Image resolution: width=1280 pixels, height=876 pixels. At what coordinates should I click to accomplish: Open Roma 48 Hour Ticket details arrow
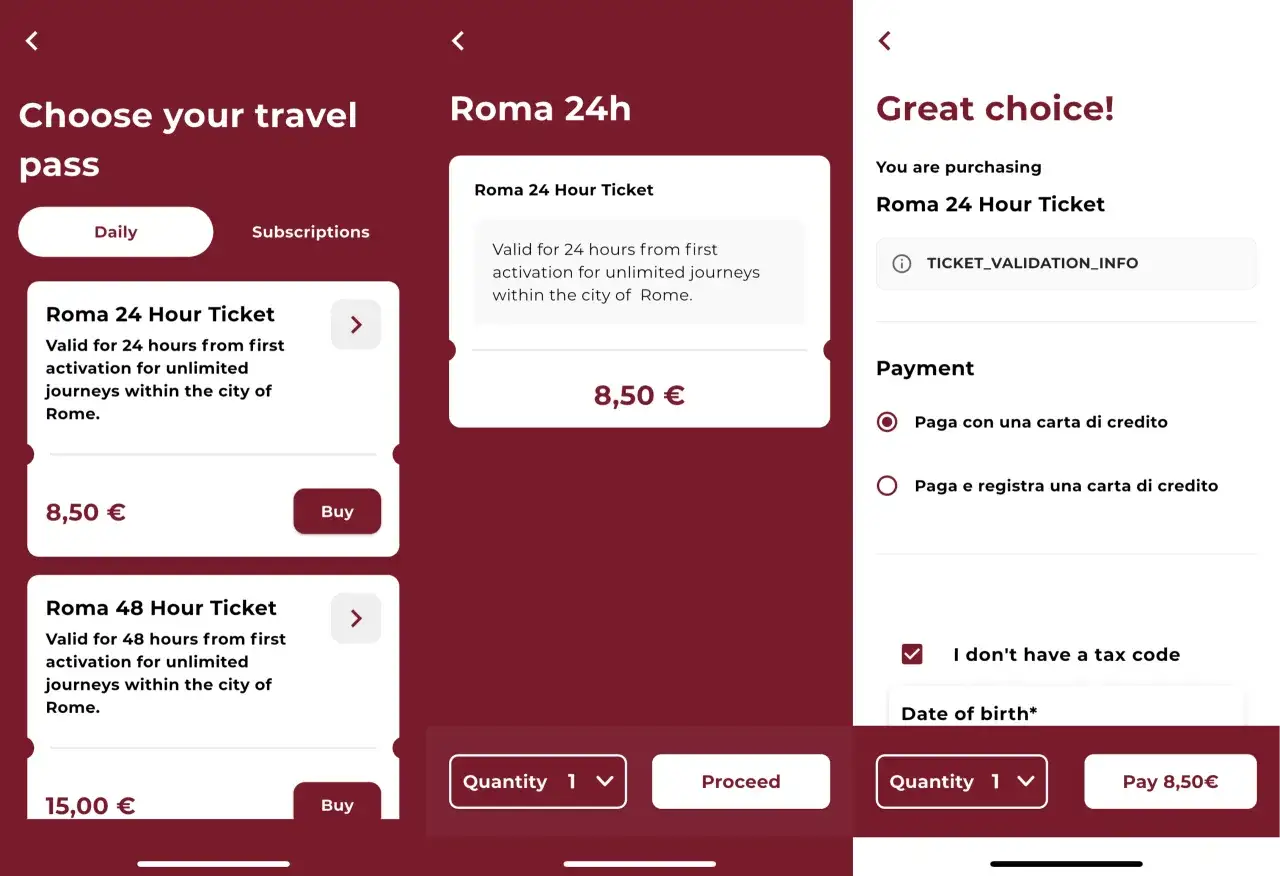coord(356,618)
